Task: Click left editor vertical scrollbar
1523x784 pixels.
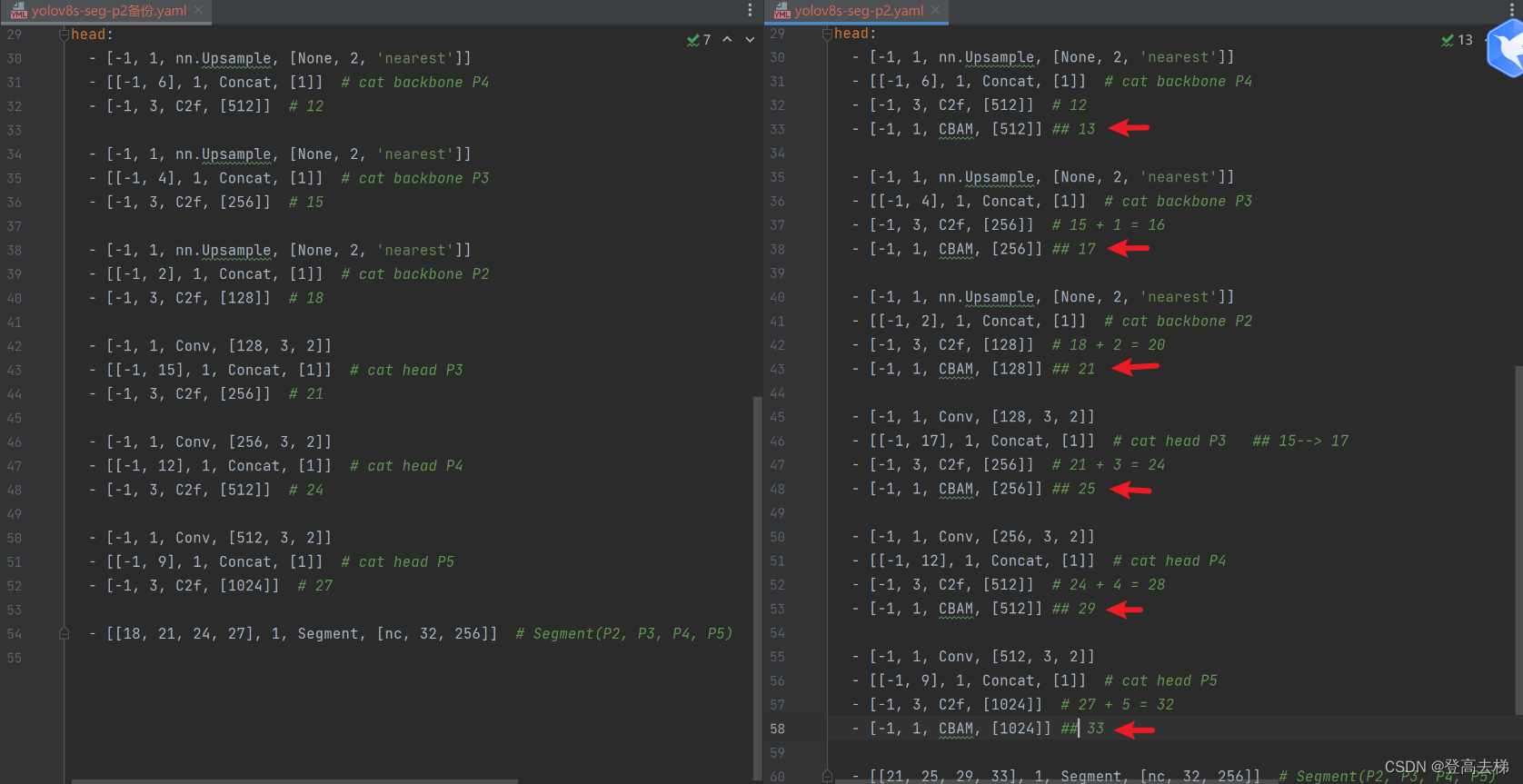Action: click(x=757, y=587)
